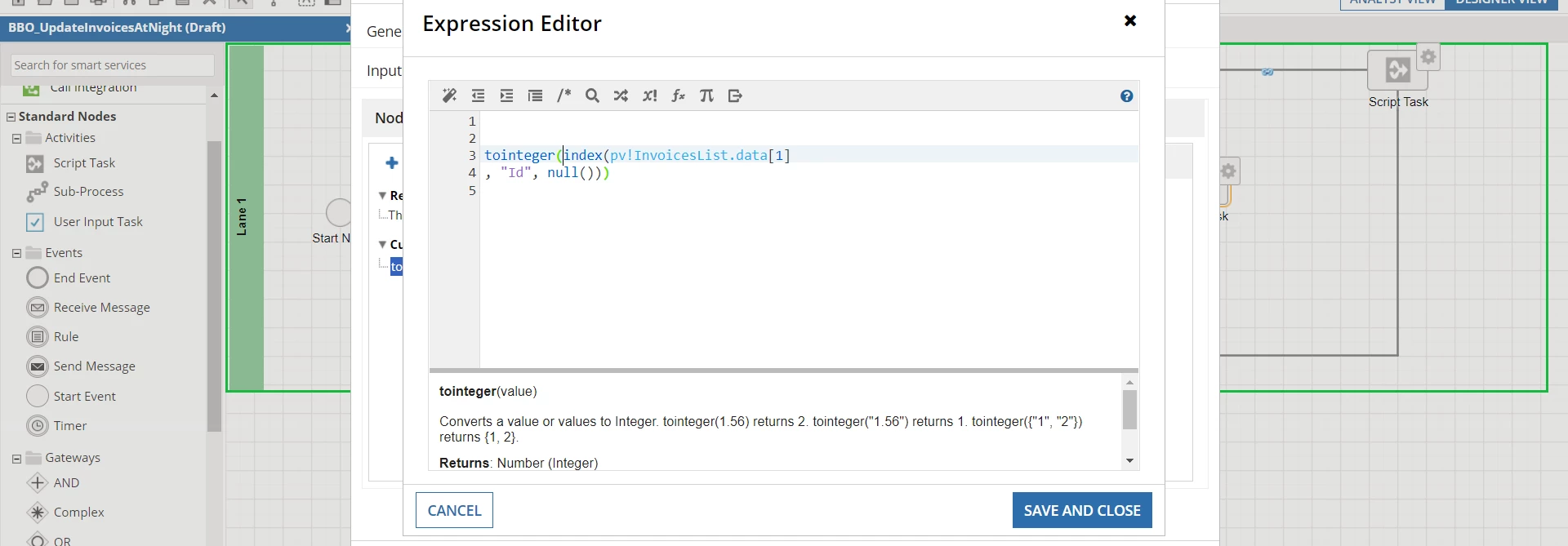1568x546 pixels.
Task: Click the Start Node circle on canvas
Action: tap(338, 213)
